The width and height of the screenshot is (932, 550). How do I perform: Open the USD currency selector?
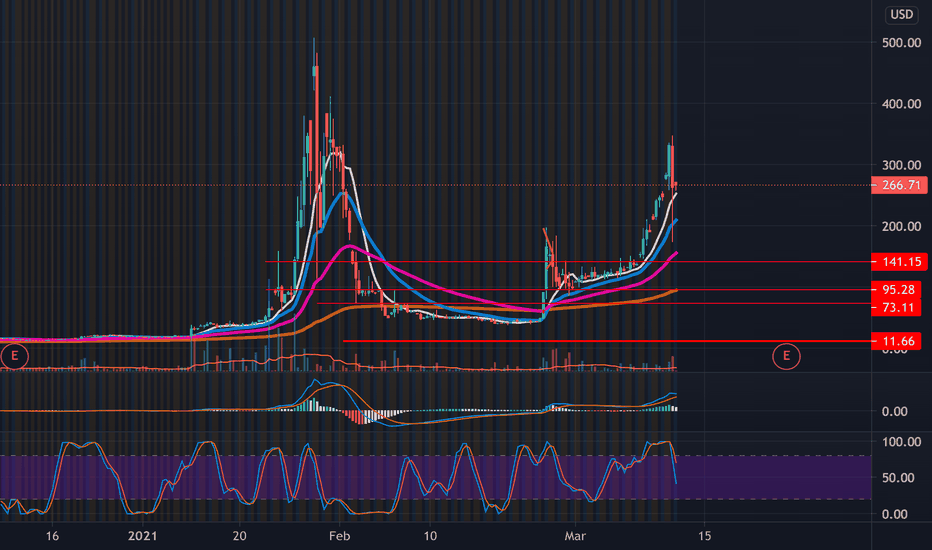[902, 15]
